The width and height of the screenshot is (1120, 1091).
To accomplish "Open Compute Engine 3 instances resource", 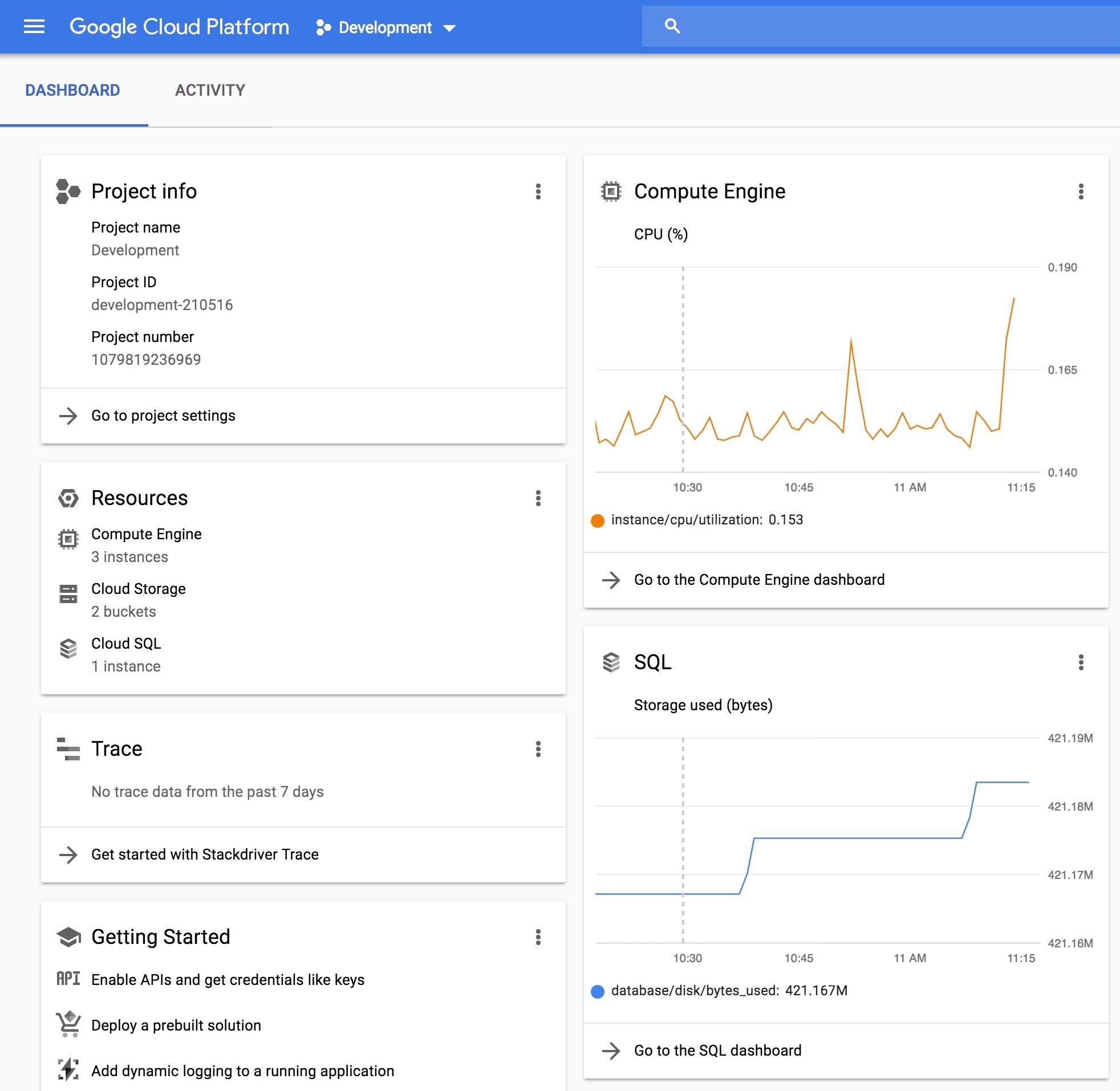I will [x=146, y=545].
